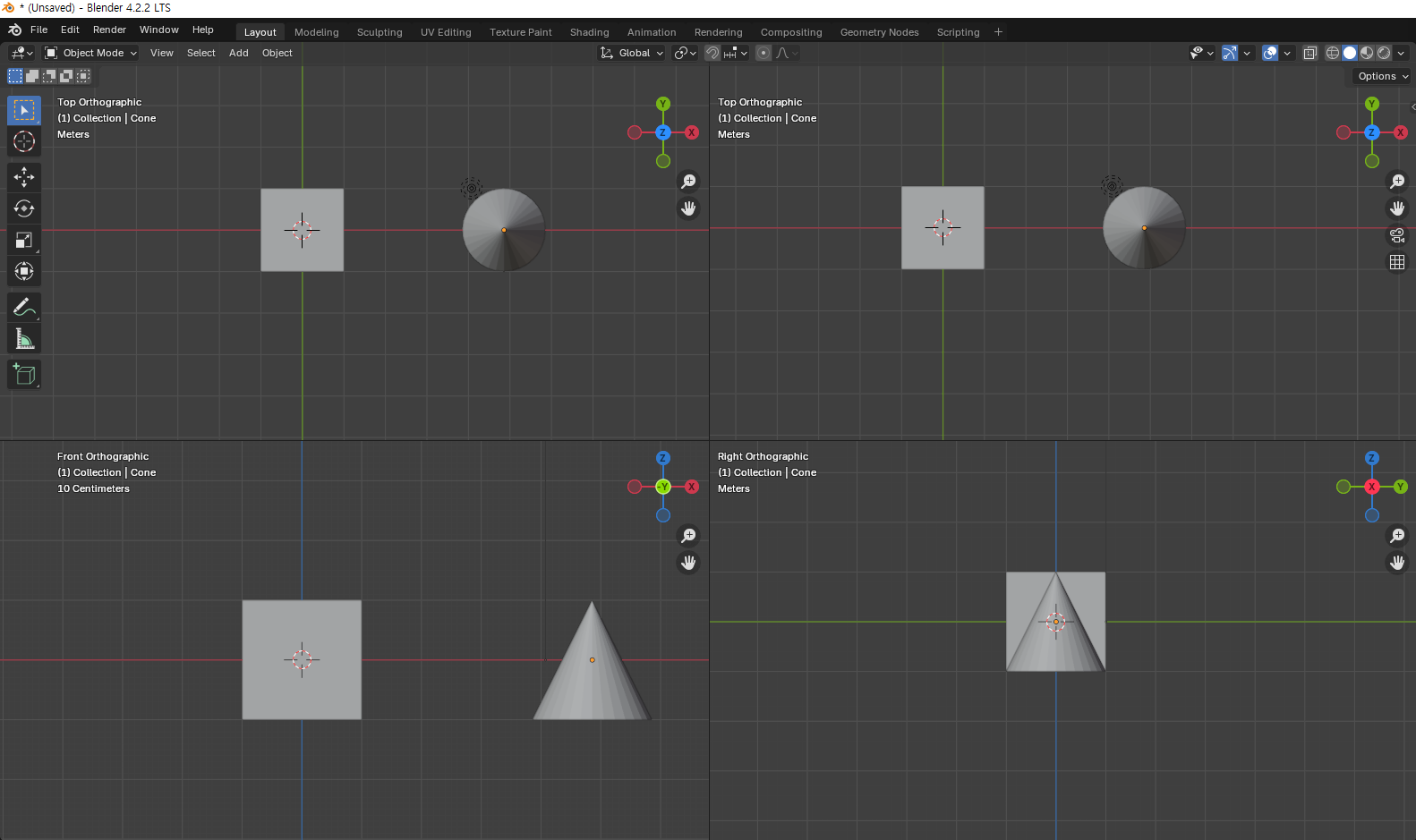Add a new workspace with plus button
This screenshot has height=840, width=1416.
click(x=998, y=32)
